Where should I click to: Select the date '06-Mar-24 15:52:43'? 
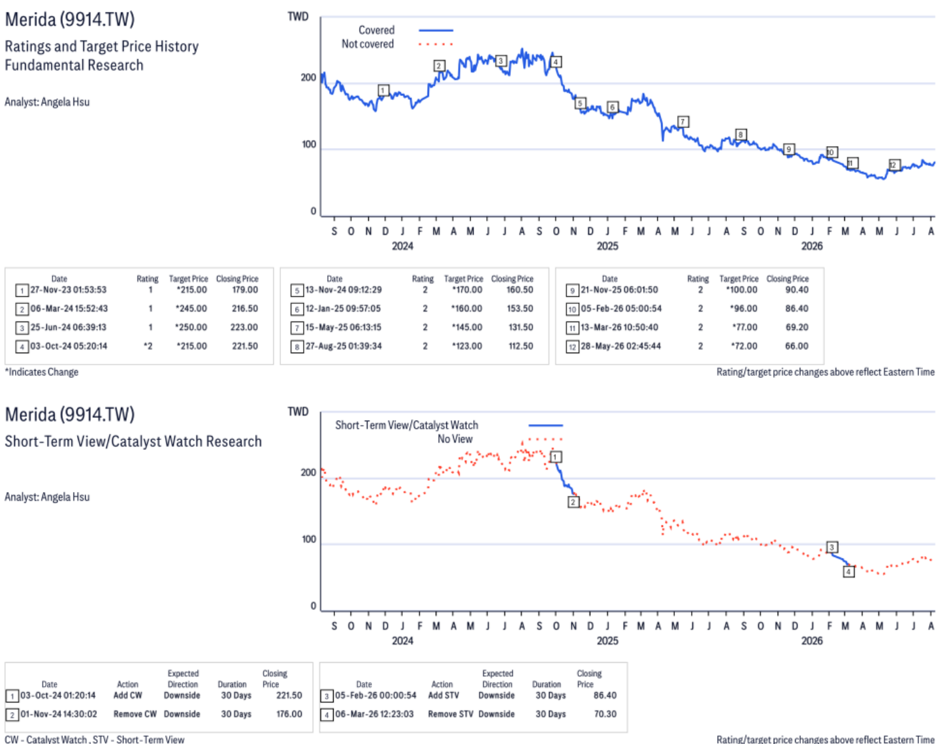click(69, 309)
